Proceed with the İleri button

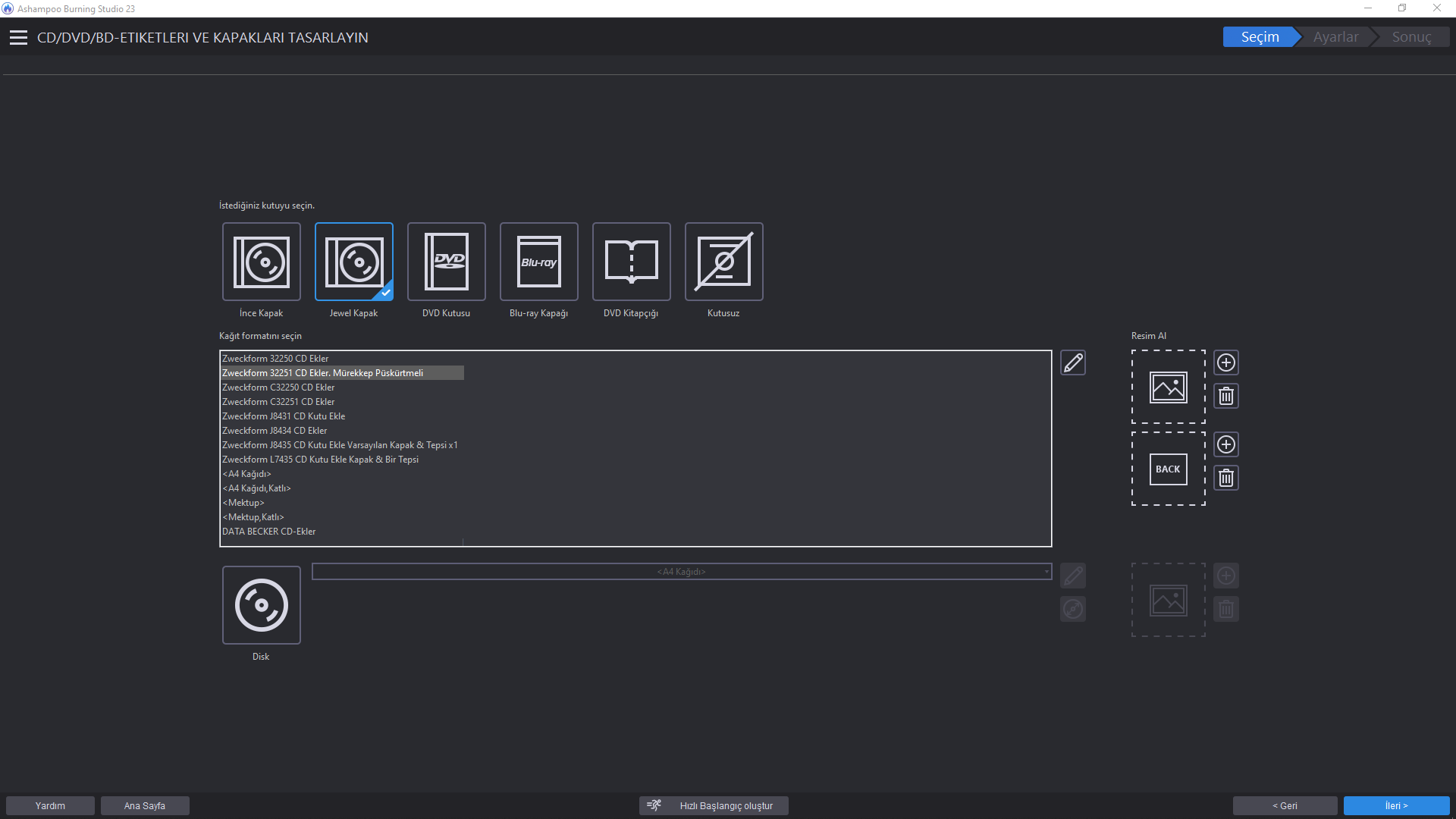[1396, 805]
